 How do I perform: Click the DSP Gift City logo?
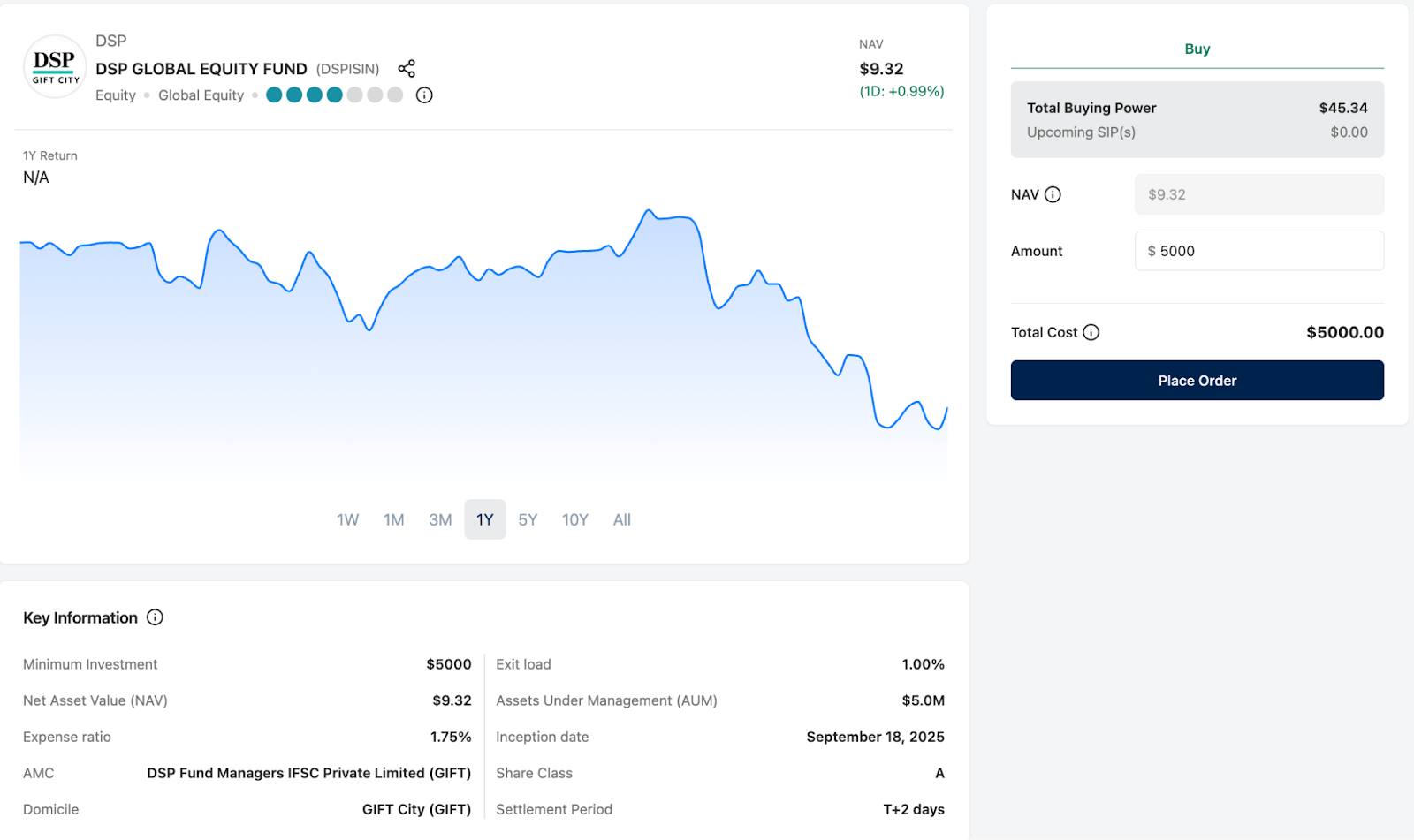(x=55, y=67)
